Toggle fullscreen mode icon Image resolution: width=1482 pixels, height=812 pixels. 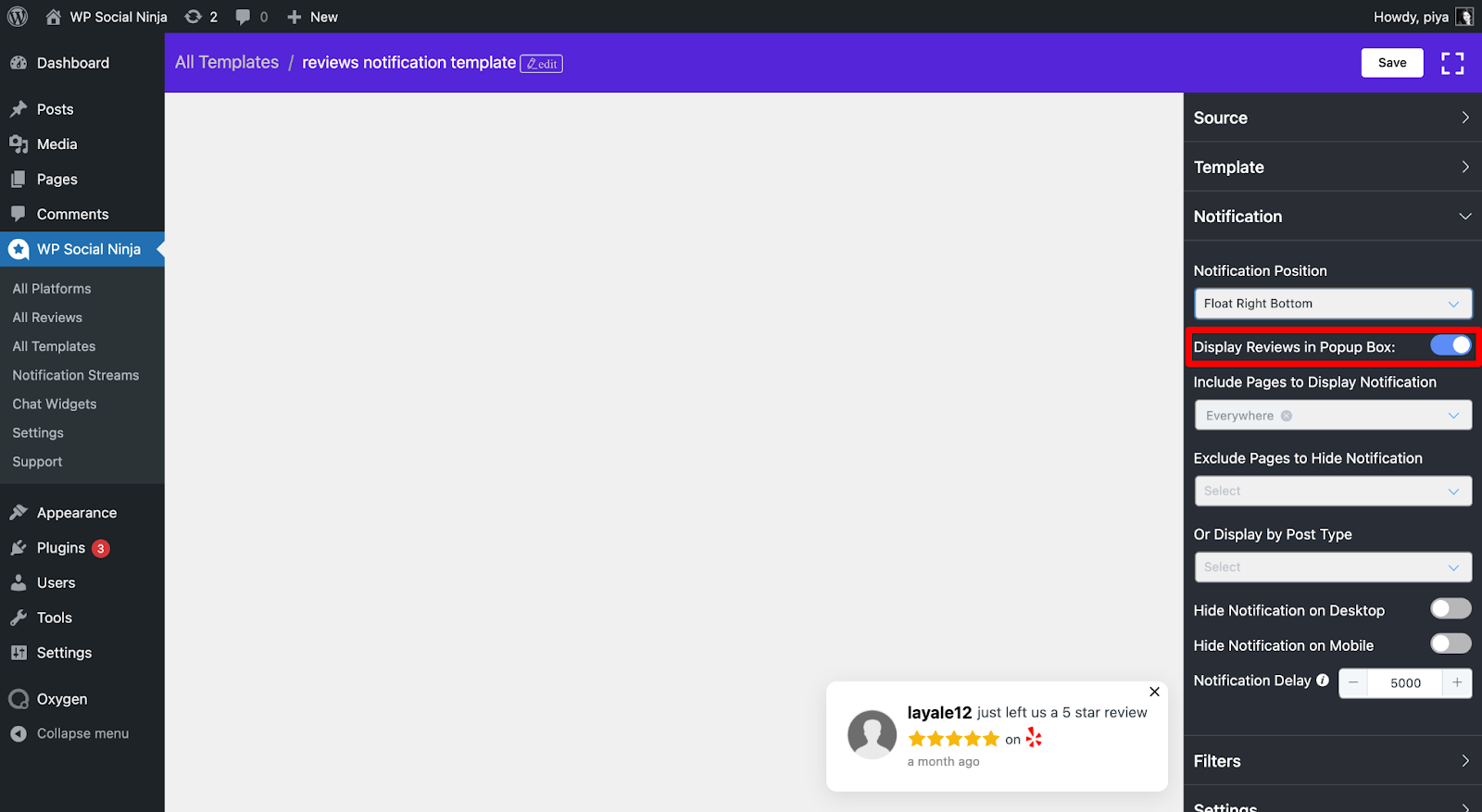(1452, 63)
